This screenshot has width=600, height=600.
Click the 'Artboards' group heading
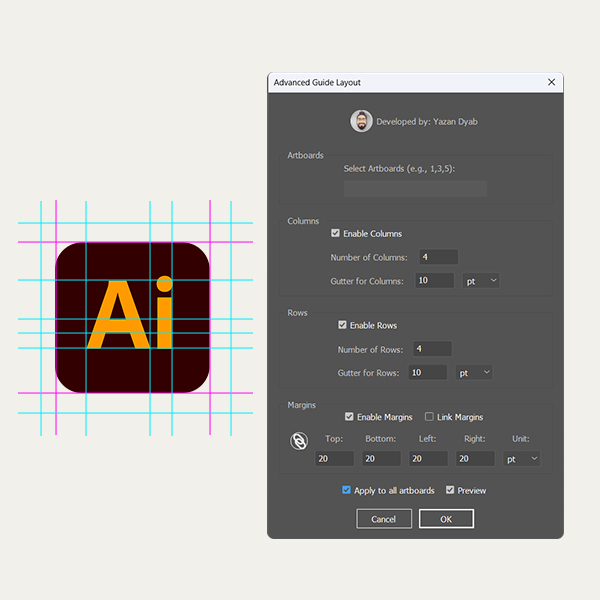(x=305, y=155)
